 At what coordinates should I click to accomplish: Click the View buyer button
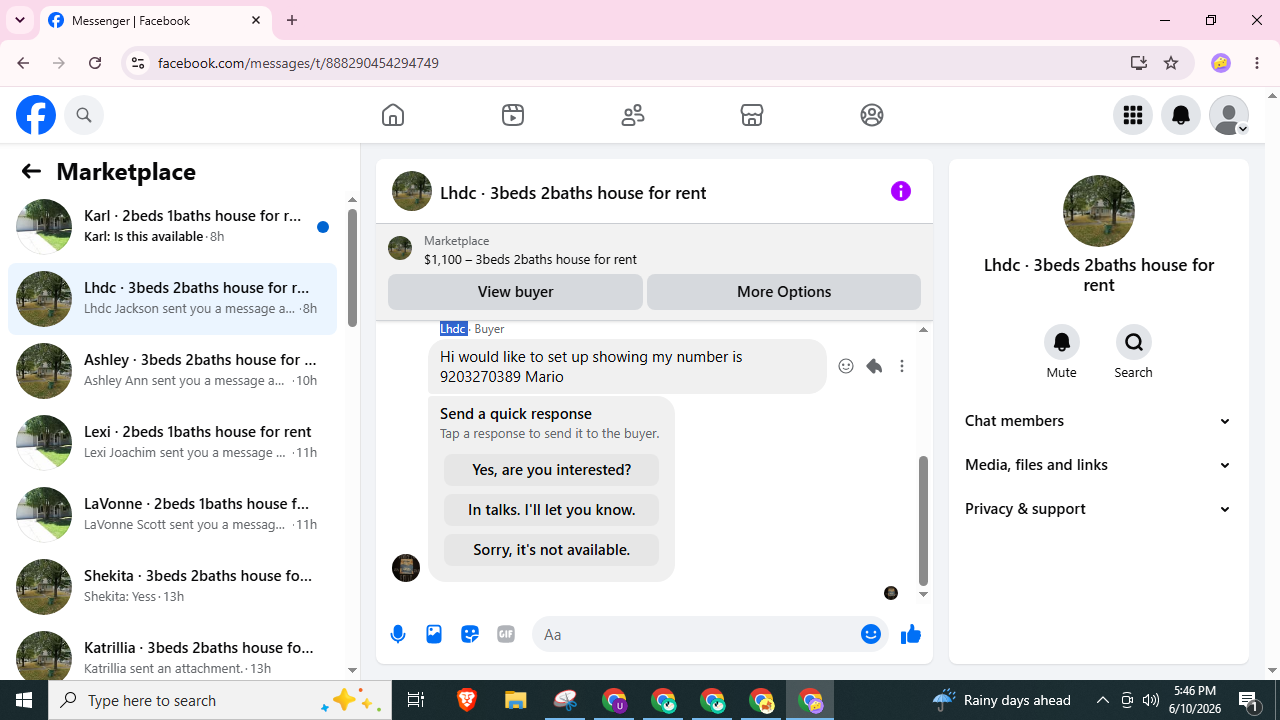pyautogui.click(x=515, y=292)
